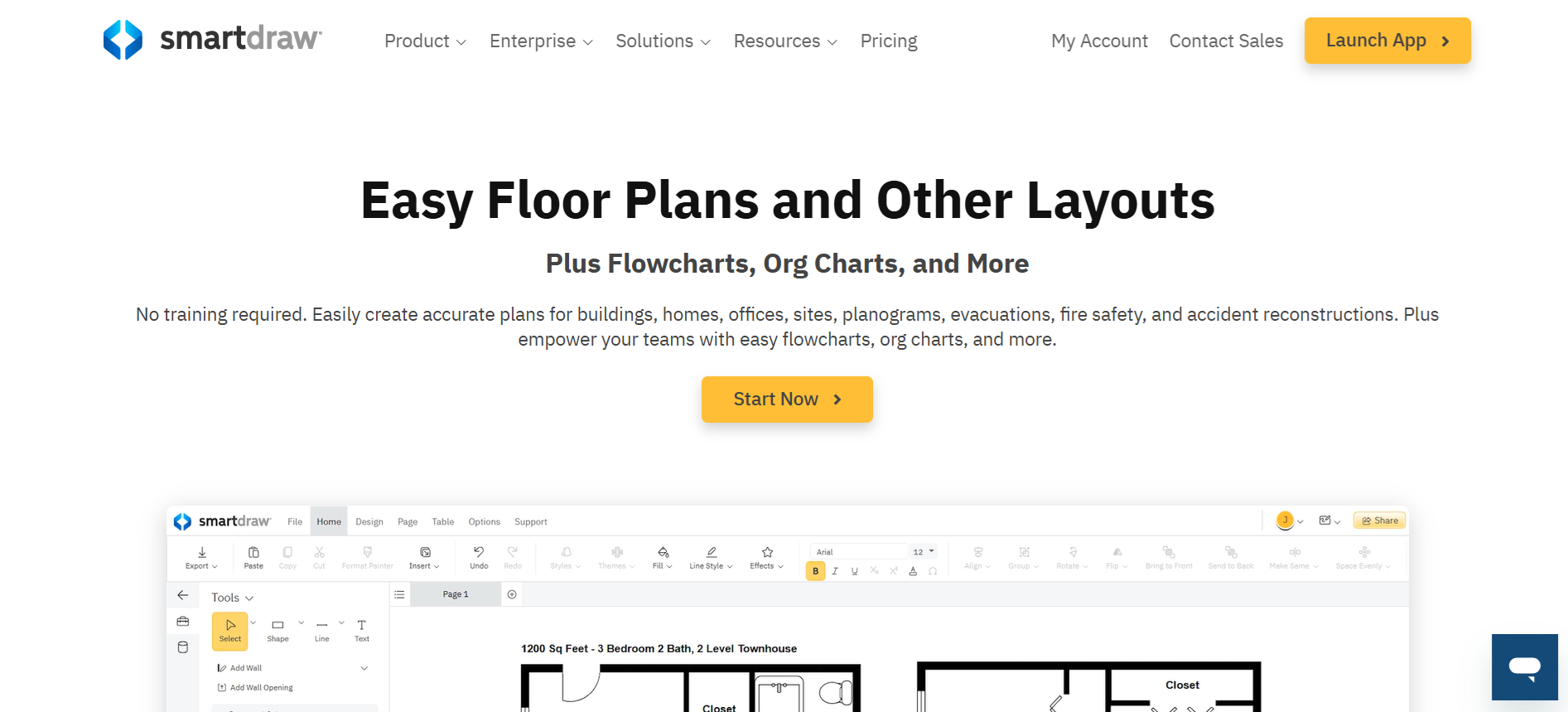Click the Start Now button
The image size is (1568, 712).
[x=787, y=400]
